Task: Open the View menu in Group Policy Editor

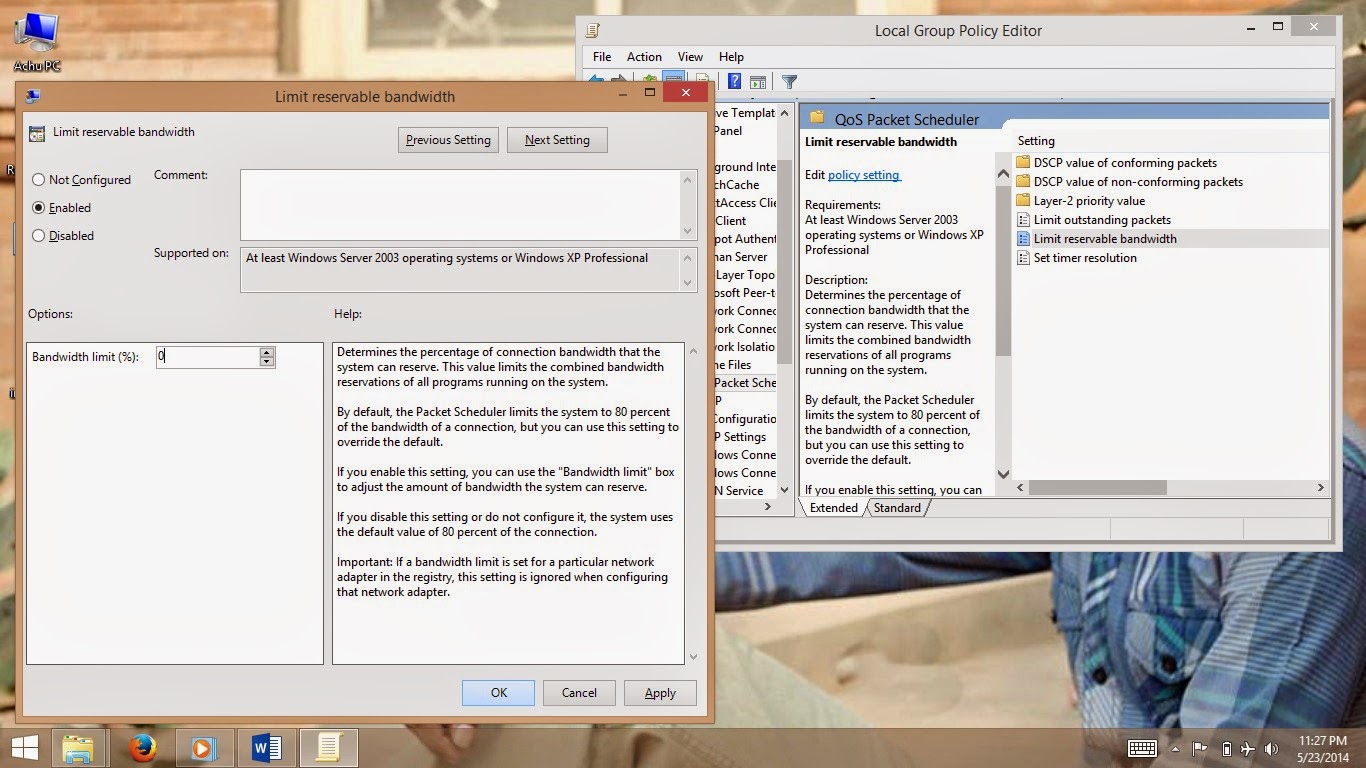Action: 690,57
